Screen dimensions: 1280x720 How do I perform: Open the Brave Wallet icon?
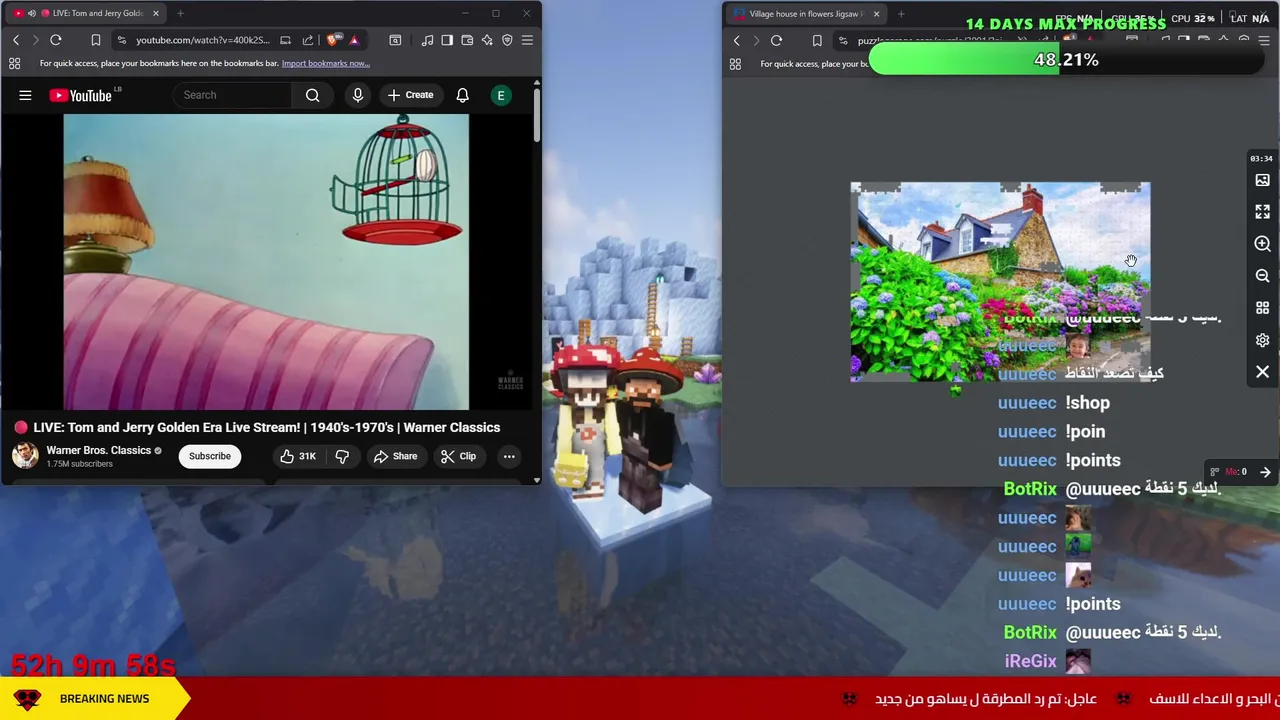click(x=467, y=40)
